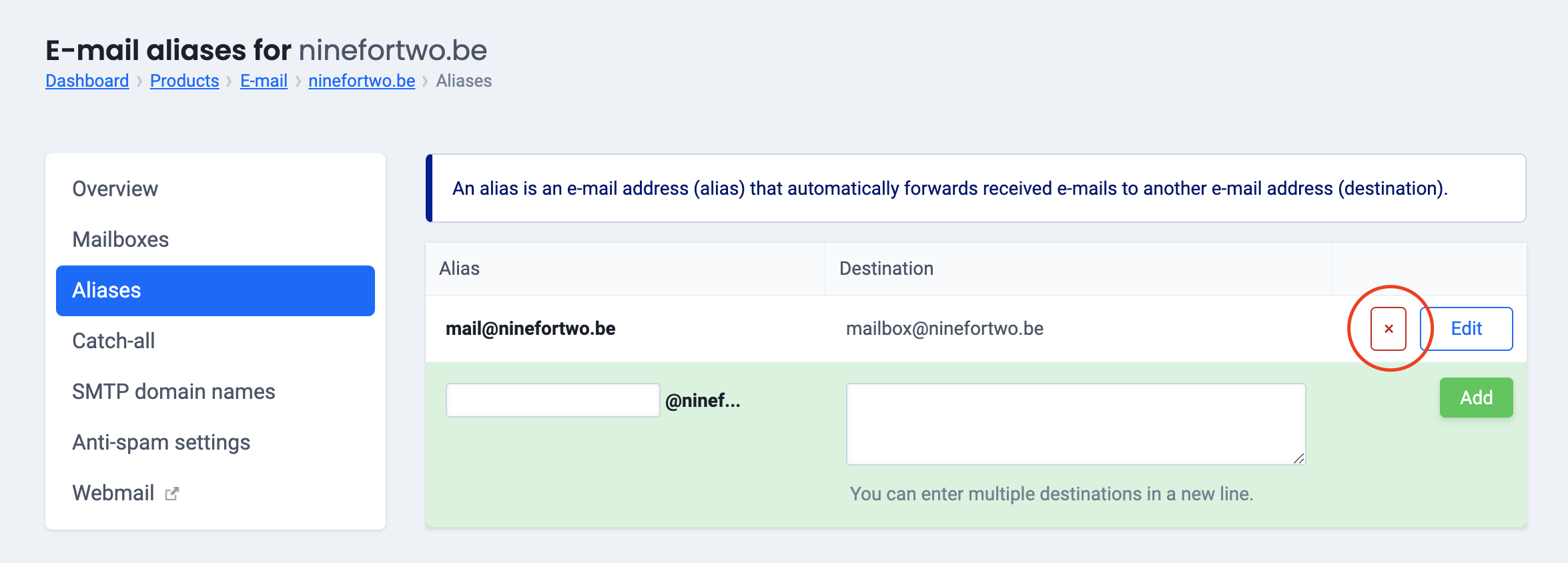Open Anti-spam settings

[x=161, y=442]
